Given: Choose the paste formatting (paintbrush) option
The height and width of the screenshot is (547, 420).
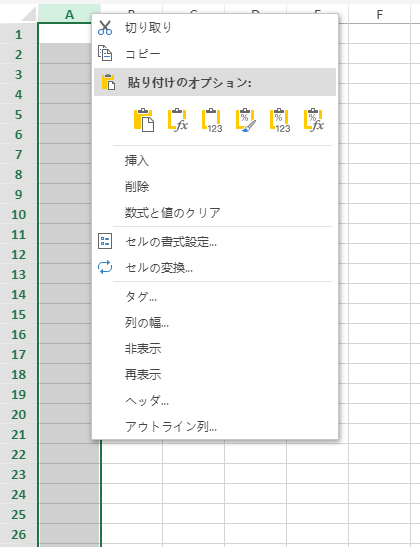Looking at the screenshot, I should pos(246,120).
